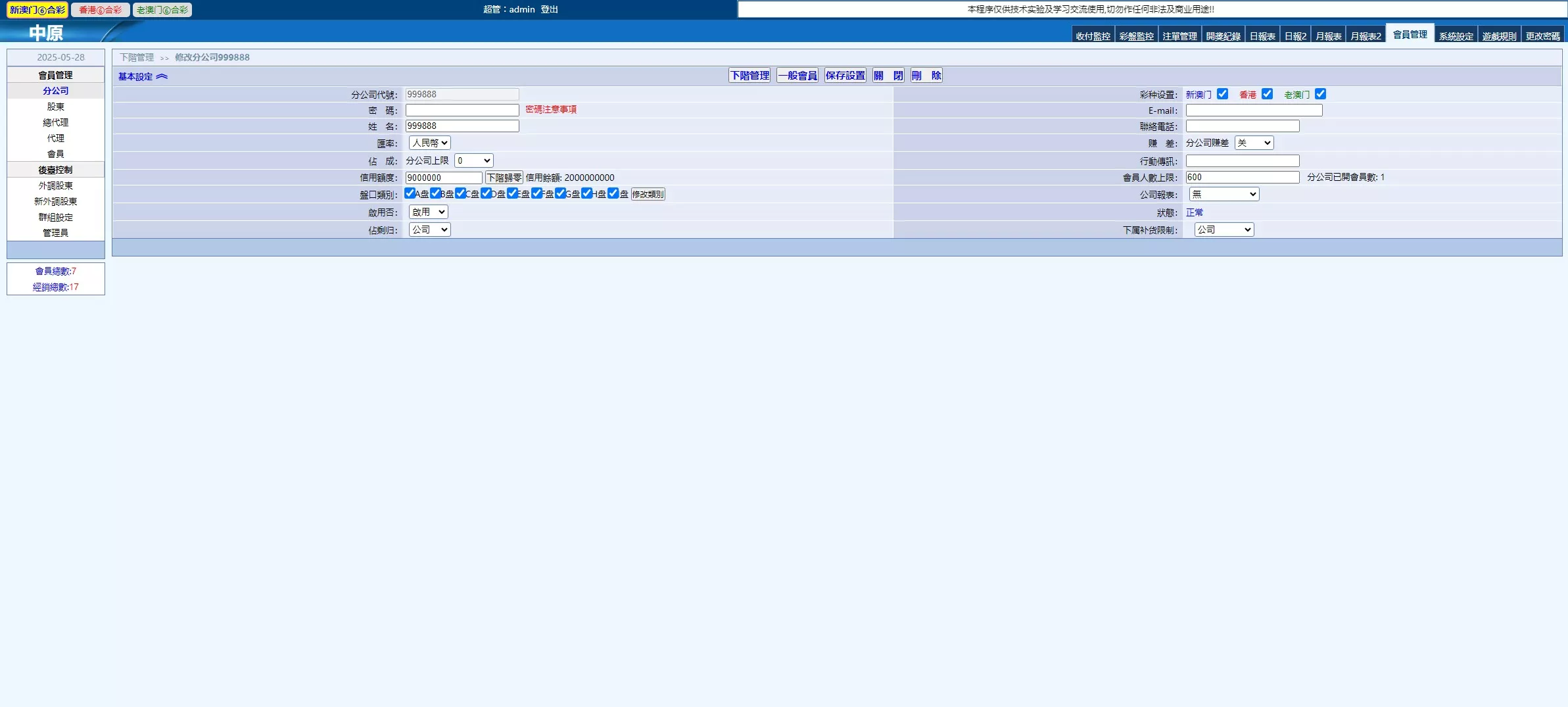1568x707 pixels.
Task: Click the 修改類別 button
Action: (x=648, y=194)
